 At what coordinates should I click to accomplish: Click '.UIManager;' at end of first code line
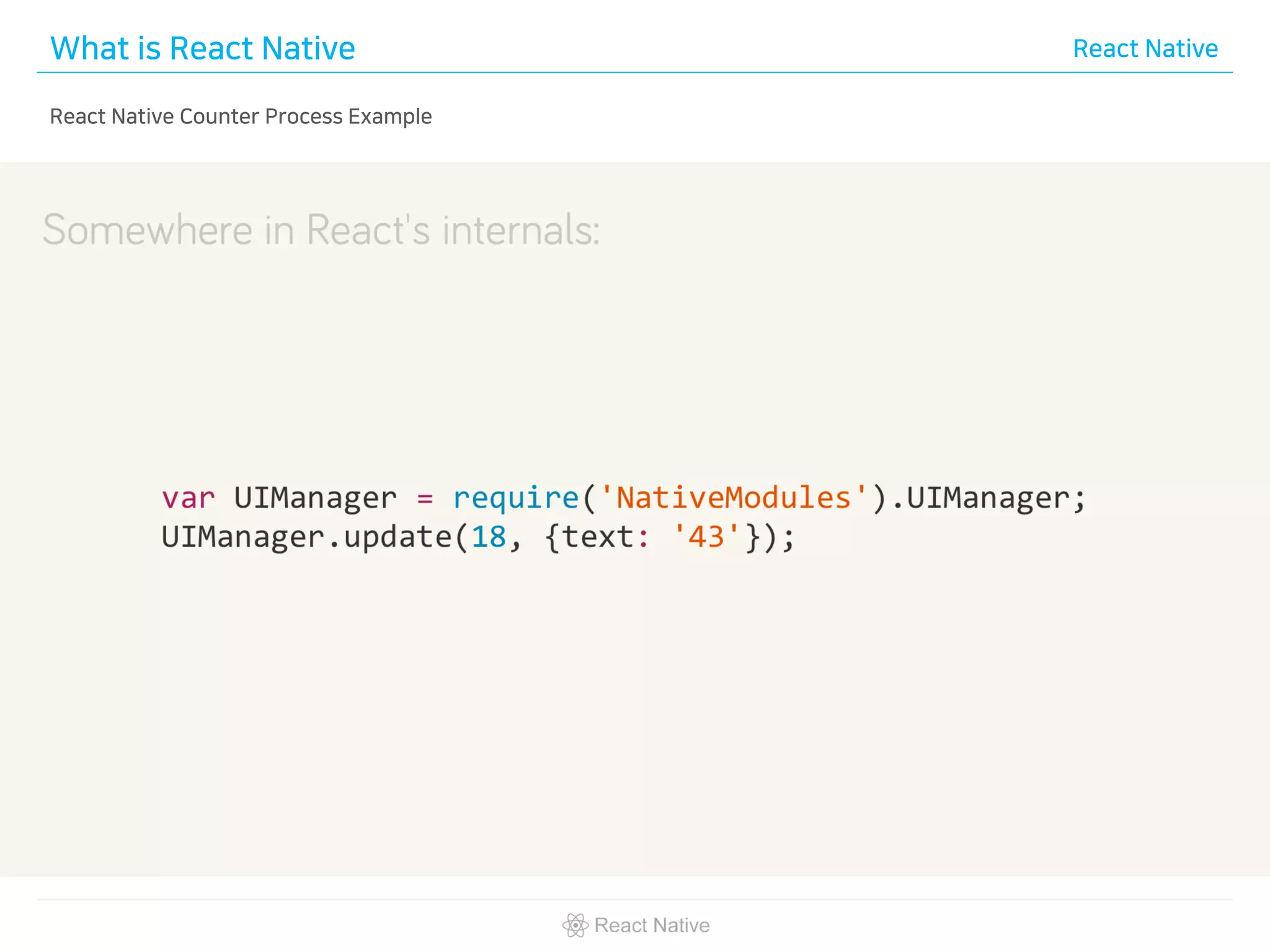click(988, 499)
